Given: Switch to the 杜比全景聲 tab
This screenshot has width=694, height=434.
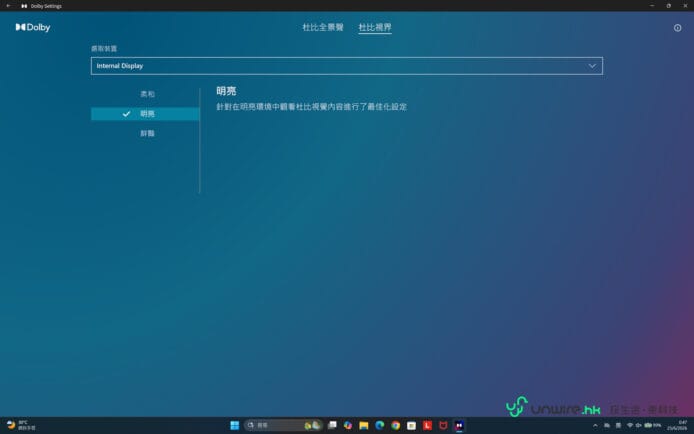Looking at the screenshot, I should 323,27.
